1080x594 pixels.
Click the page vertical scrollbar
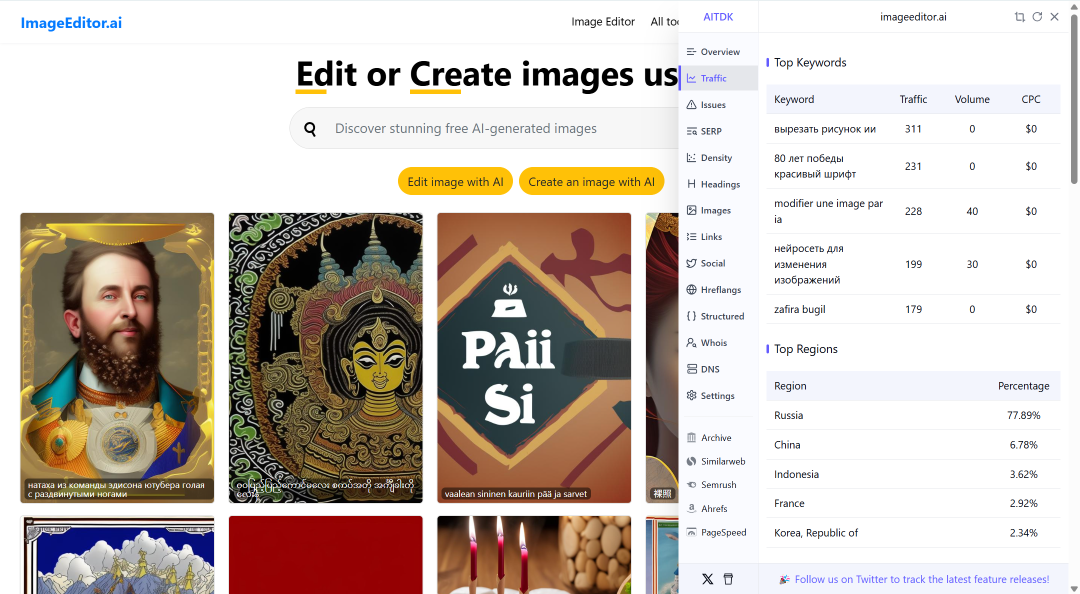[x=1074, y=99]
